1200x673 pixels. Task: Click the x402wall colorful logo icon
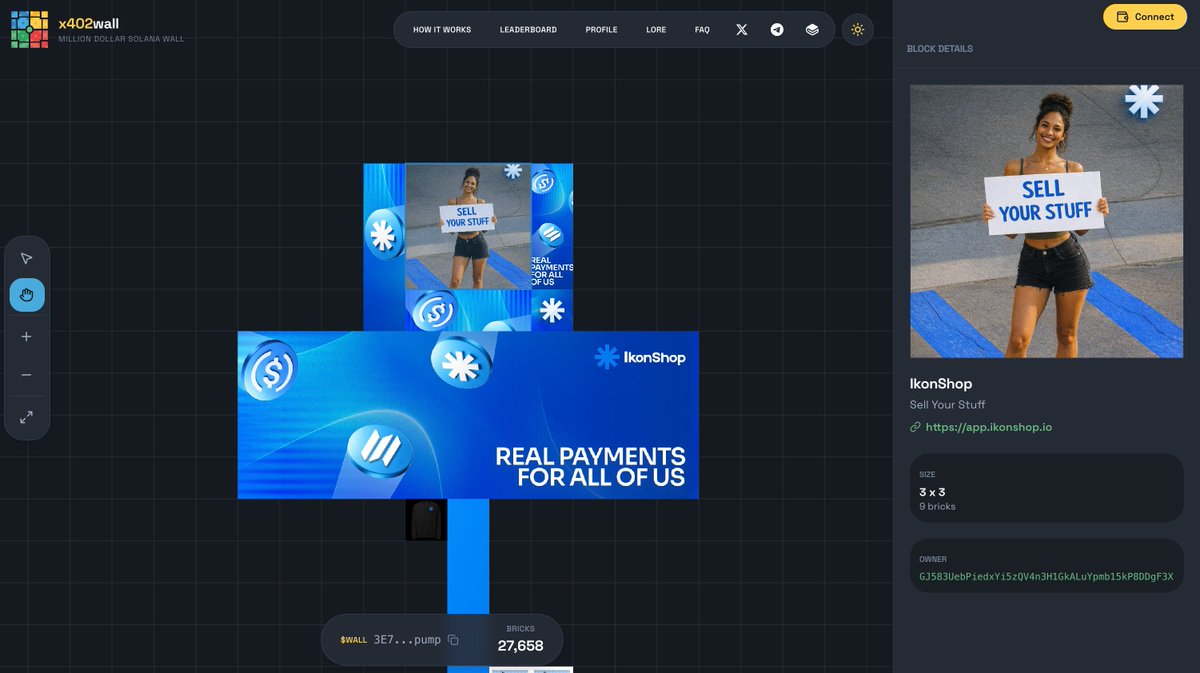pyautogui.click(x=29, y=30)
